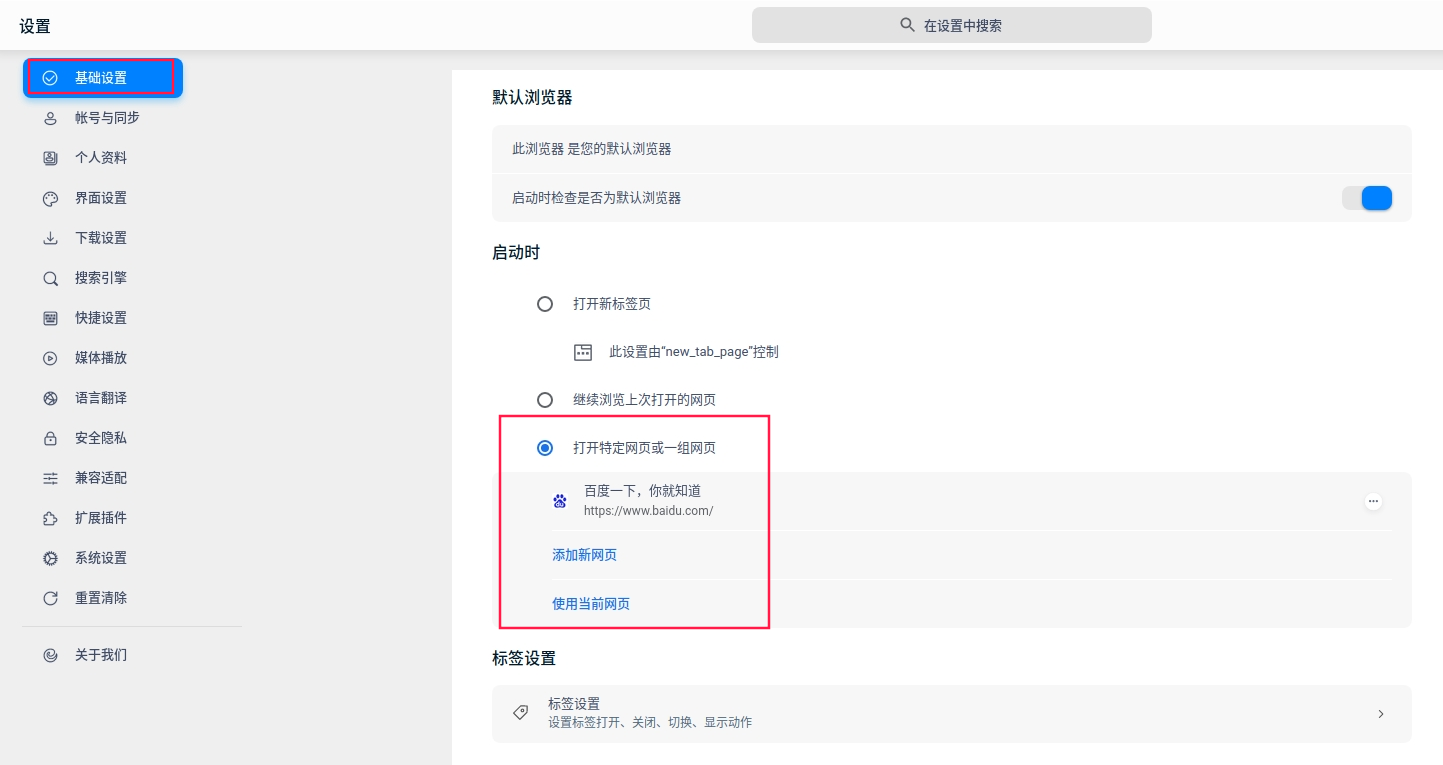
Task: Click the 启动时 section heading
Action: point(516,252)
